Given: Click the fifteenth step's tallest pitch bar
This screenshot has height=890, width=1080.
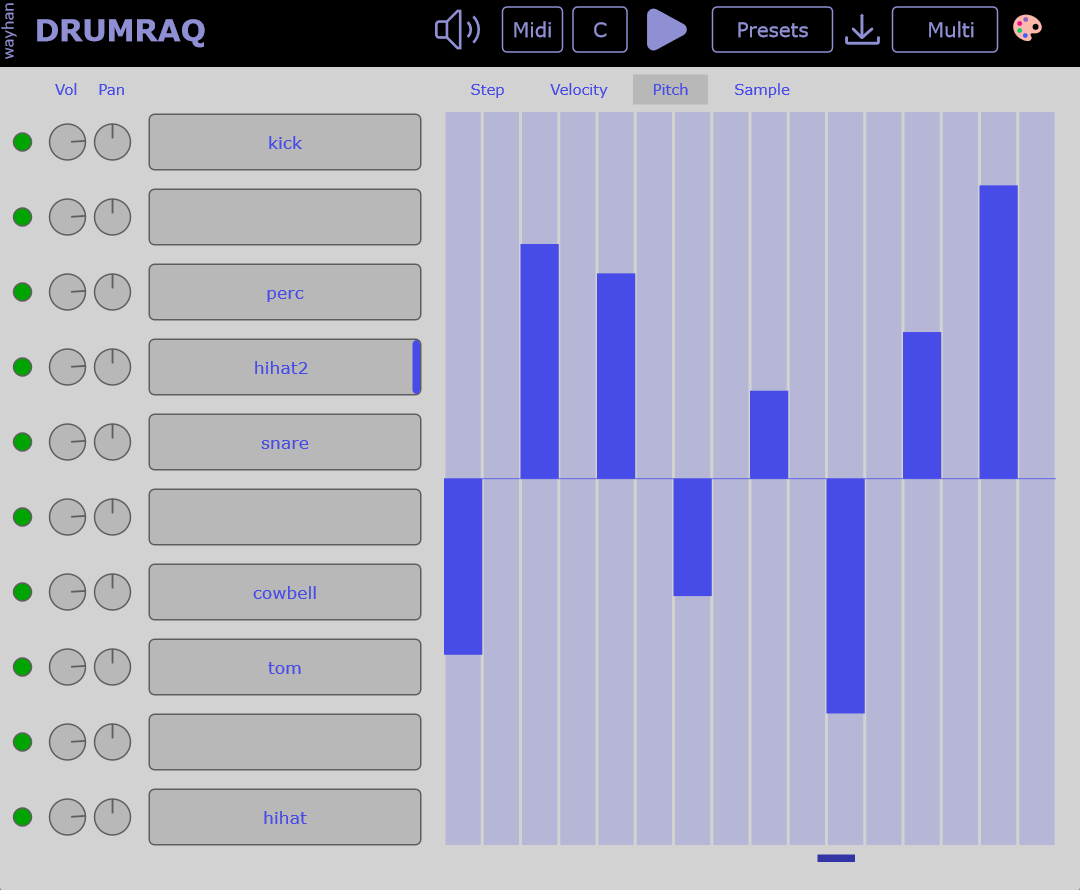Looking at the screenshot, I should pyautogui.click(x=998, y=332).
